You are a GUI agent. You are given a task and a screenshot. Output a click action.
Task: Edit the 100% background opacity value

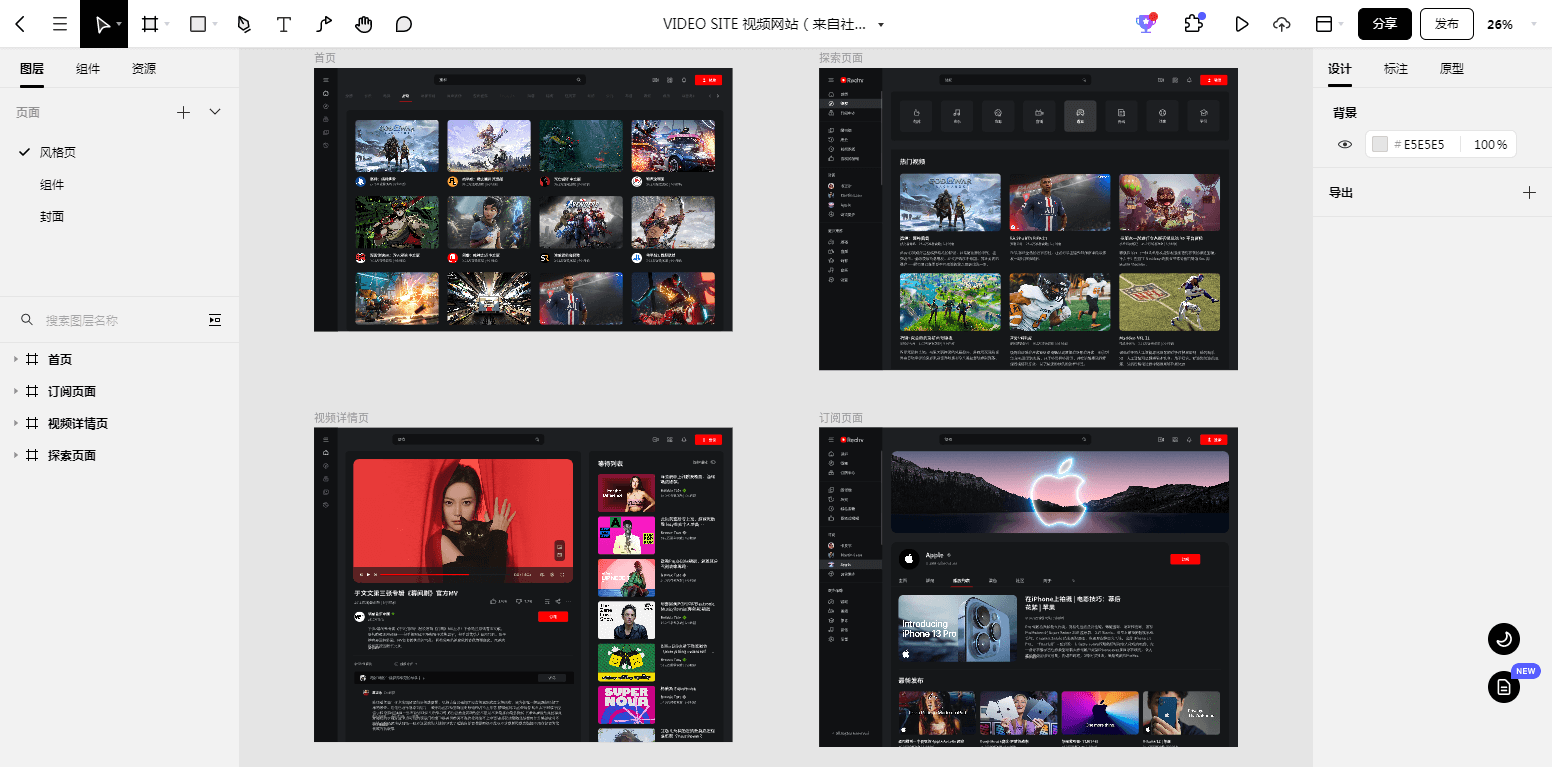pos(1490,145)
